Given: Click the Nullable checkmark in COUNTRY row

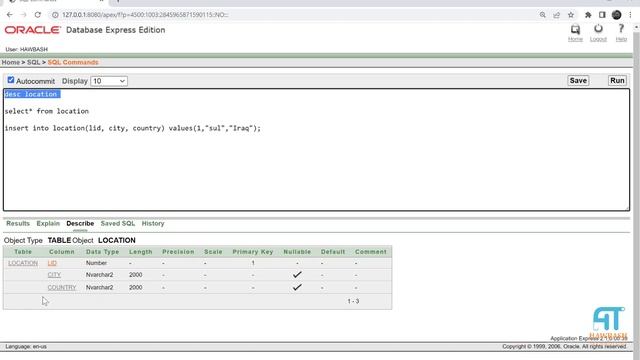Looking at the screenshot, I should 297,287.
